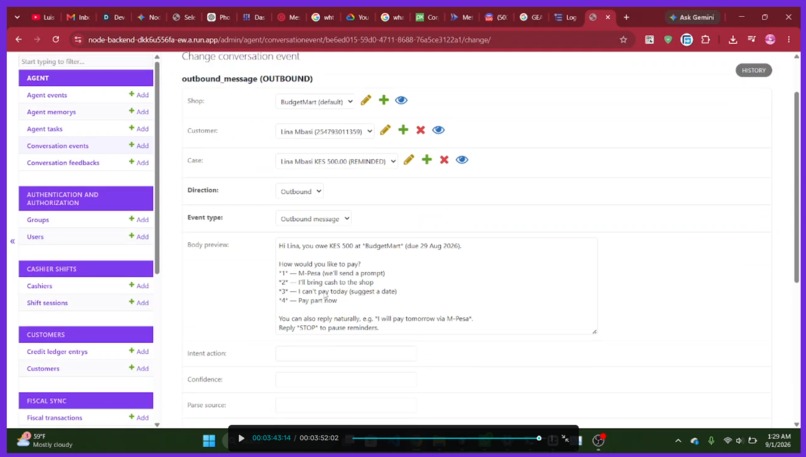806x457 pixels.
Task: Add a new Credit ledger entry
Action: click(139, 351)
